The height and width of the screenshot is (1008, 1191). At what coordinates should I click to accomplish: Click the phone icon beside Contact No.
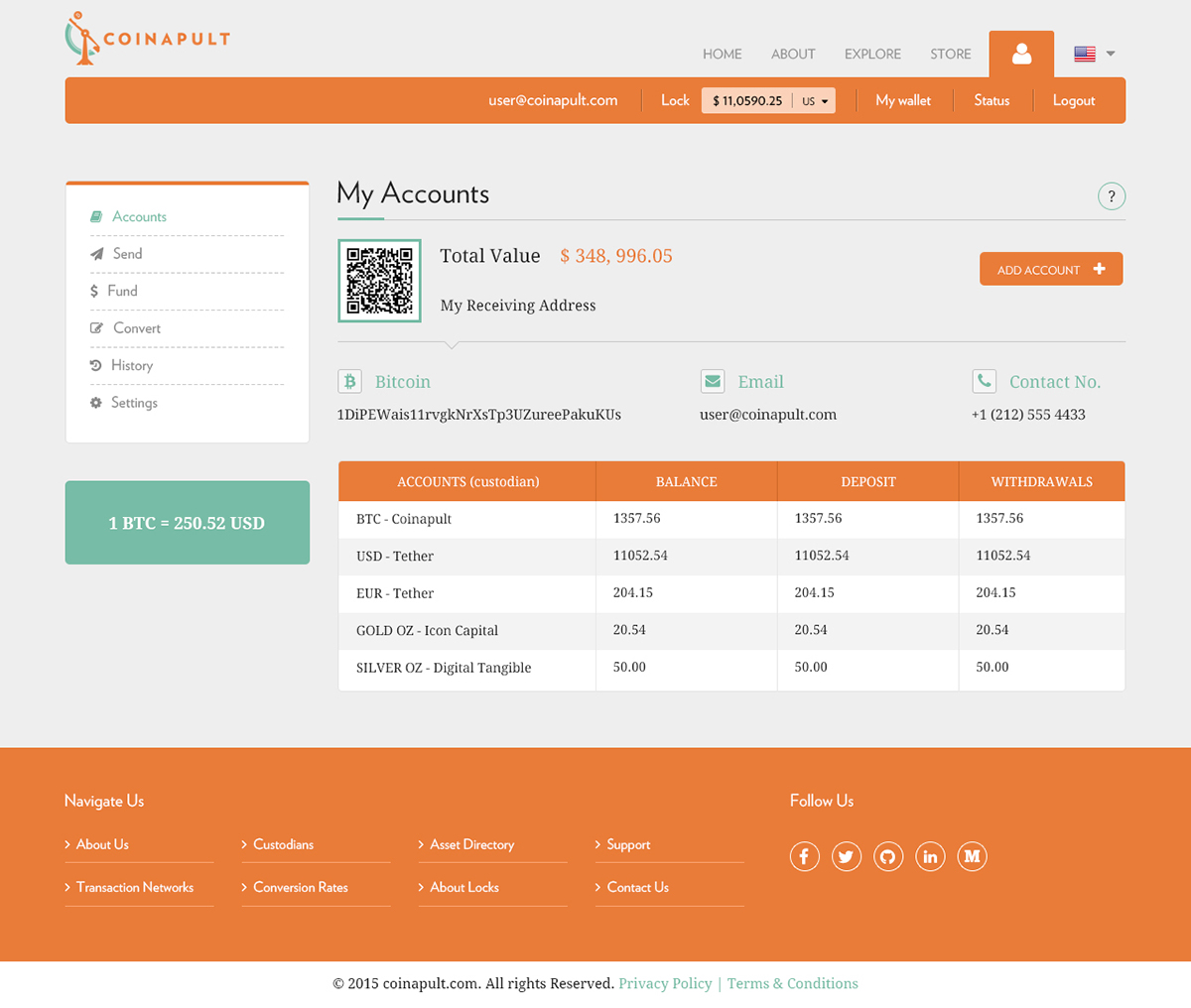pos(983,380)
